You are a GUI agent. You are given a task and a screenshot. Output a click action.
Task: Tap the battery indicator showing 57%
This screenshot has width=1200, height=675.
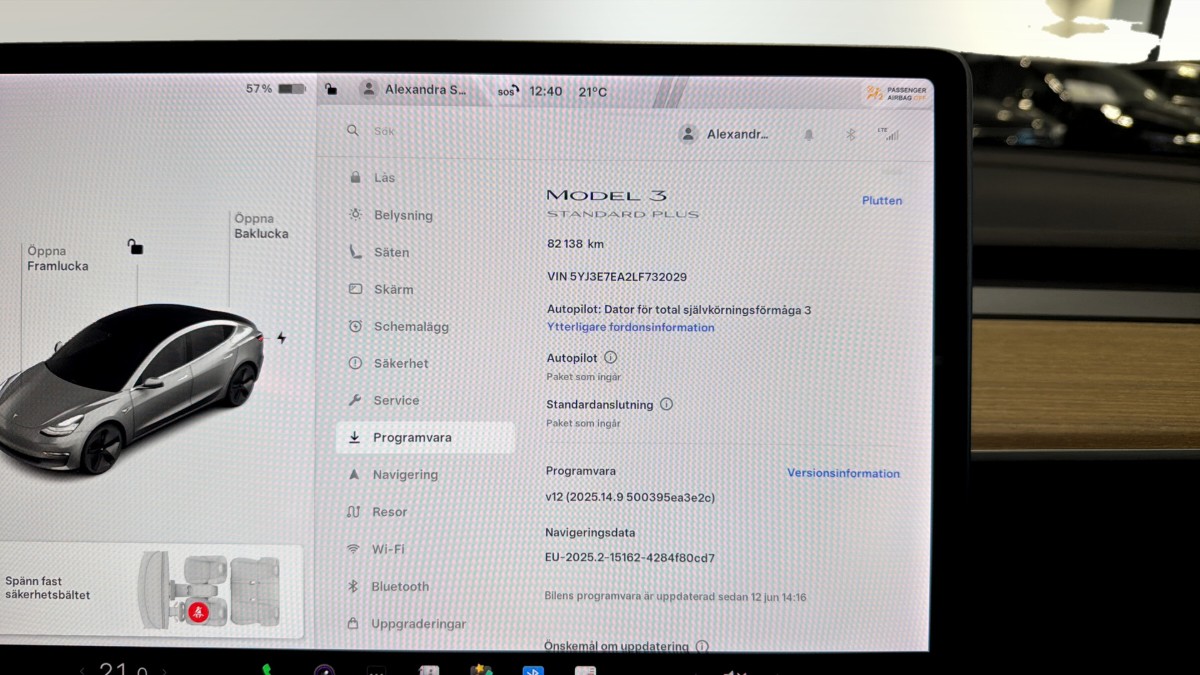(x=275, y=89)
